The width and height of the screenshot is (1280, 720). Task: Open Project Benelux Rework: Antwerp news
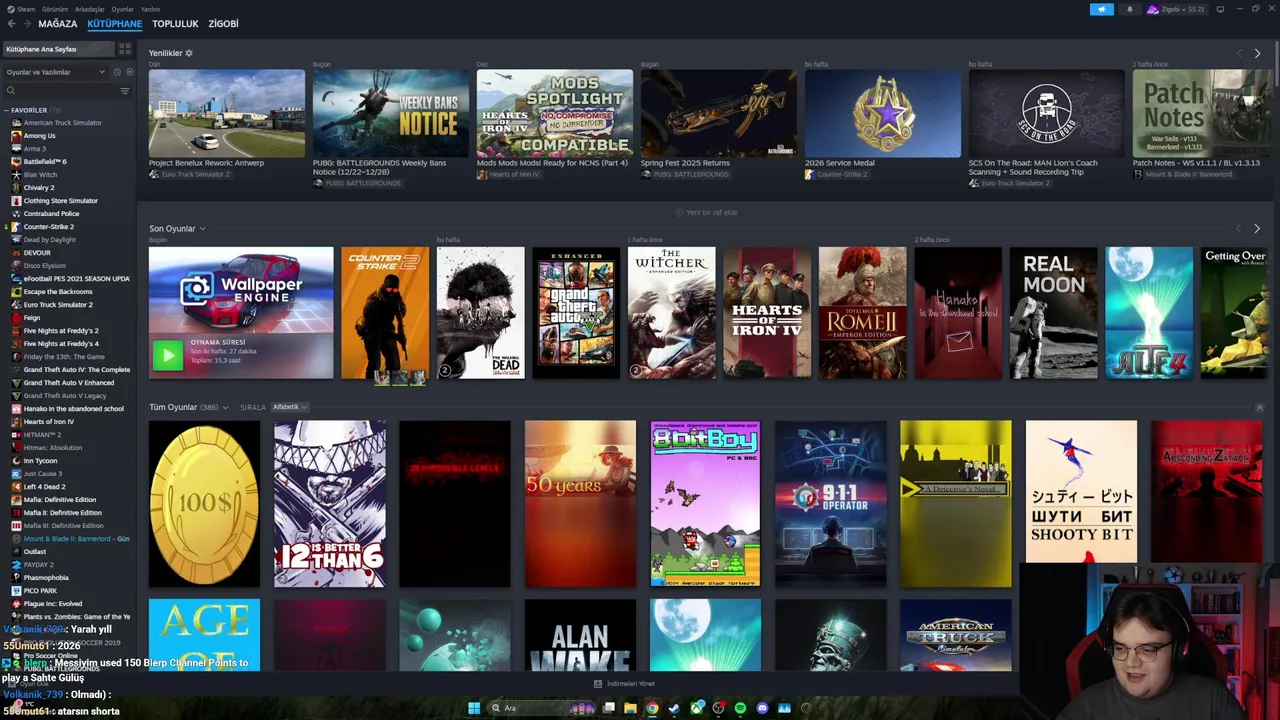(227, 113)
